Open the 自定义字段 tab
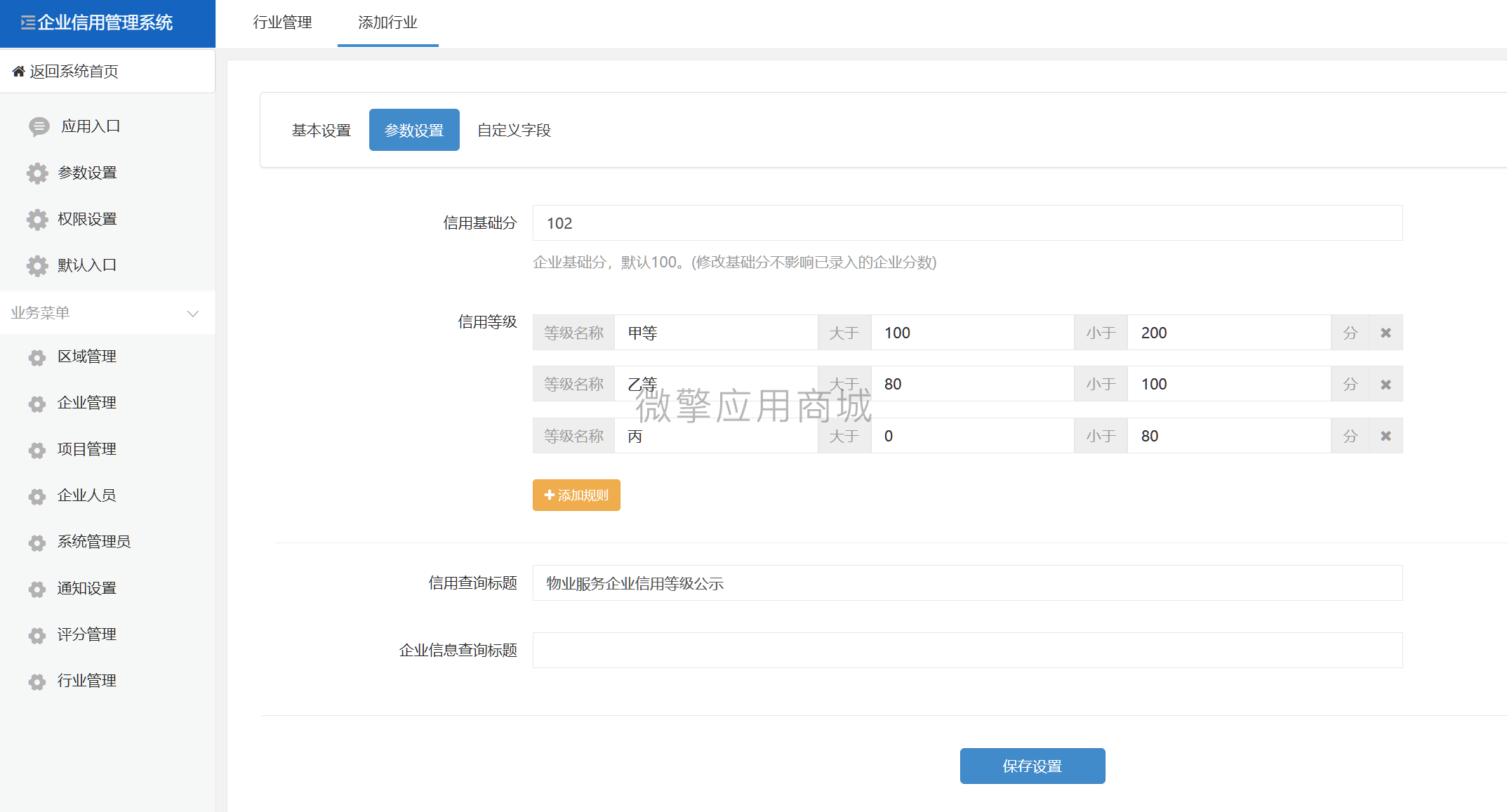The height and width of the screenshot is (812, 1507). 514,130
